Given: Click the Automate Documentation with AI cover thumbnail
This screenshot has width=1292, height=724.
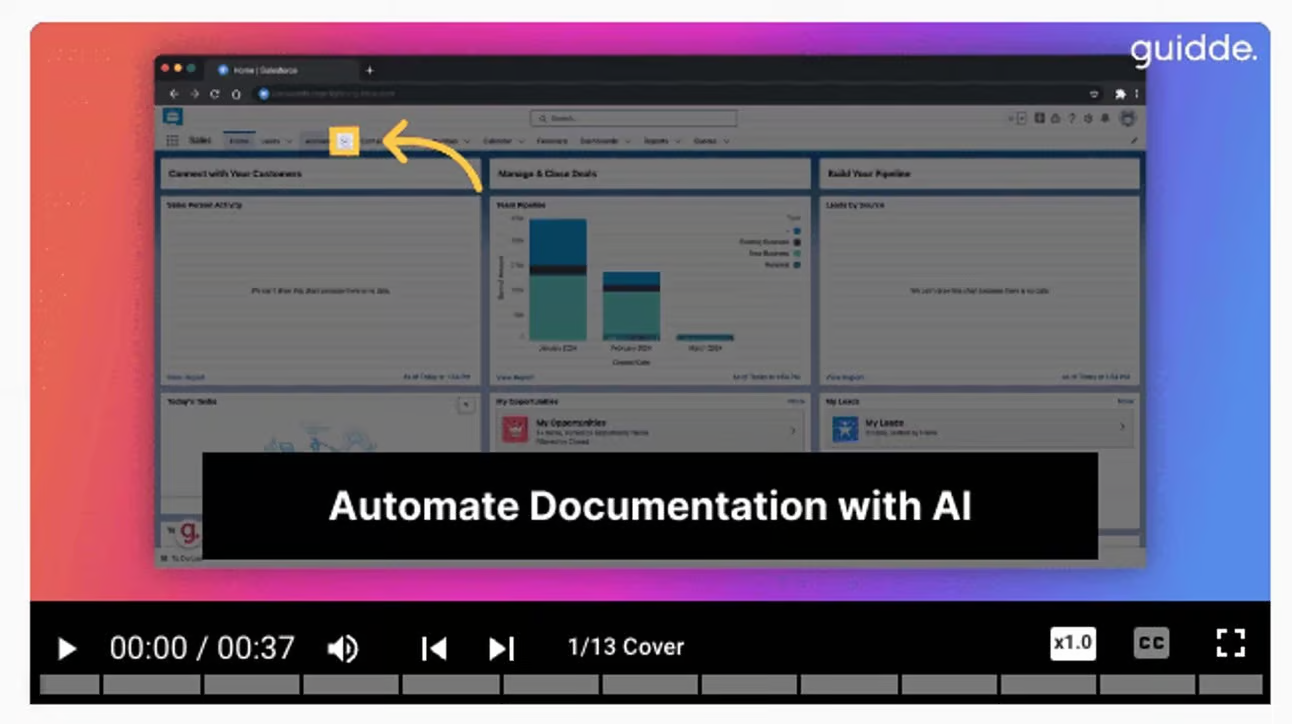Looking at the screenshot, I should tap(650, 311).
